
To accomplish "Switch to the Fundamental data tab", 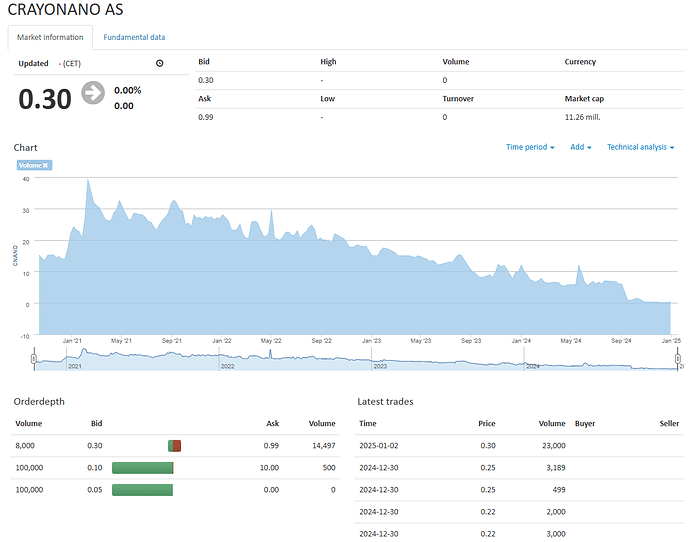I will coord(134,37).
